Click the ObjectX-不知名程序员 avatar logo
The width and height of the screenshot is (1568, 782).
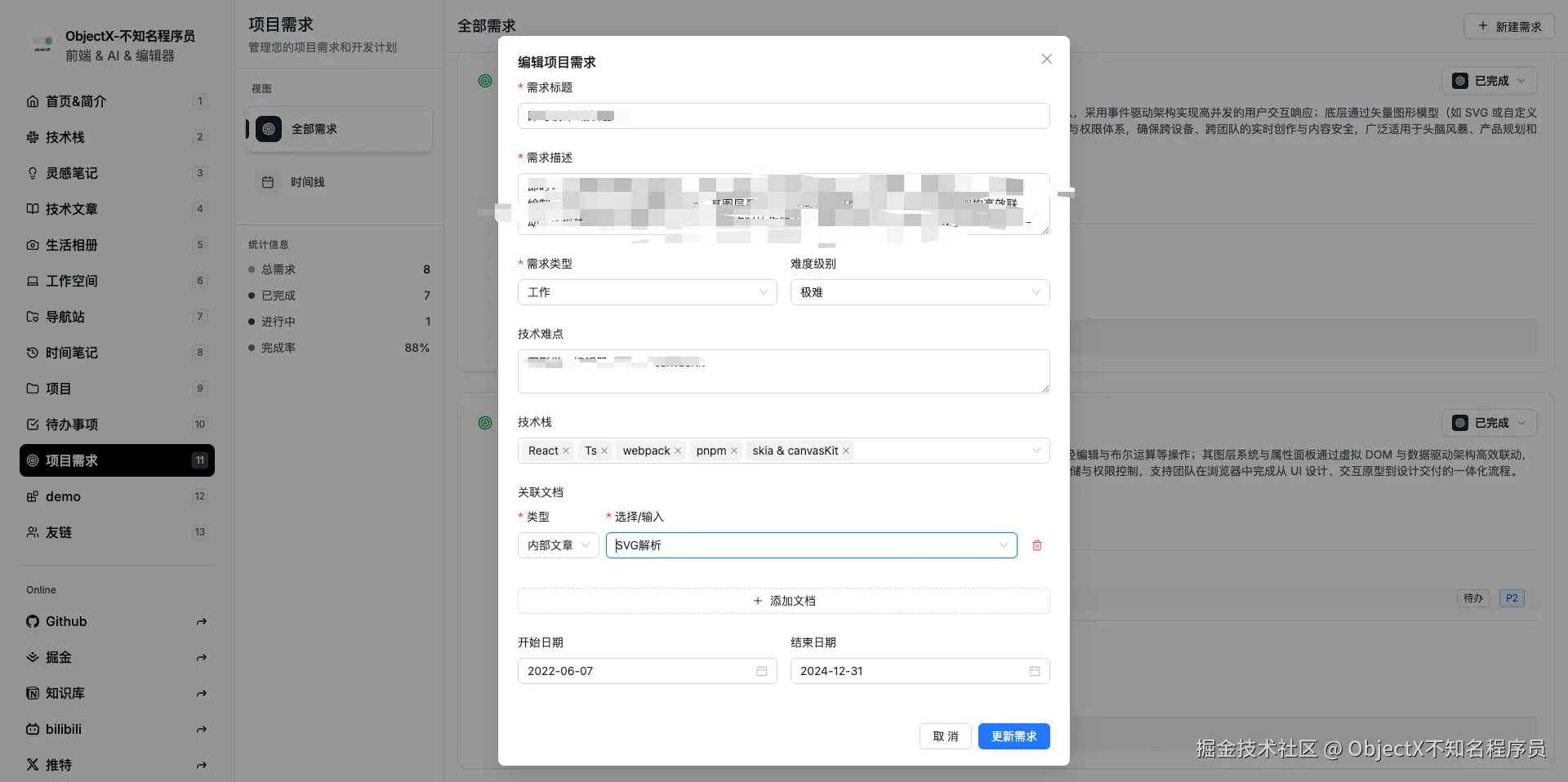(x=42, y=46)
